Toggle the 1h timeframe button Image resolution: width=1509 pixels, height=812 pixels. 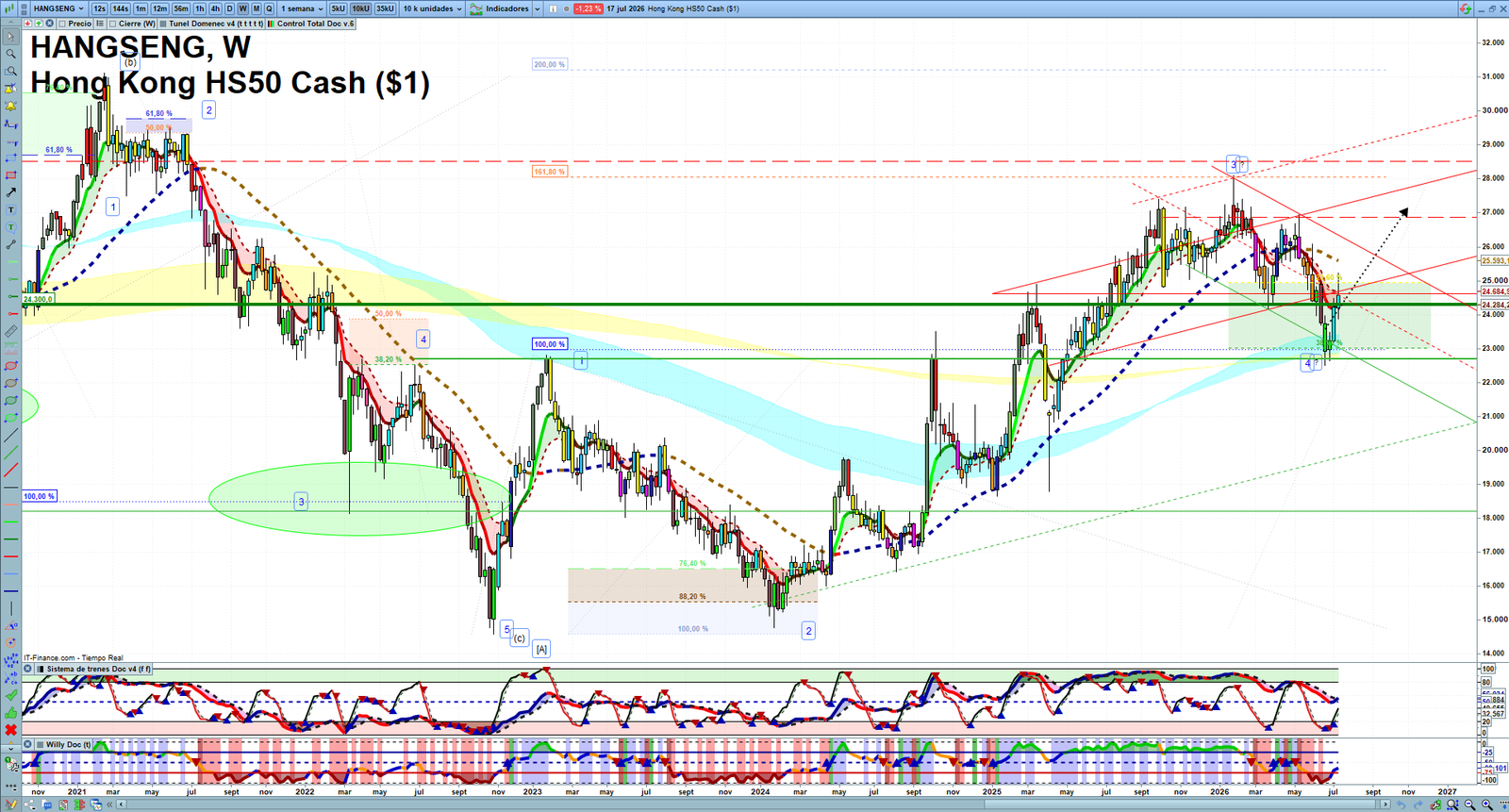(x=200, y=8)
